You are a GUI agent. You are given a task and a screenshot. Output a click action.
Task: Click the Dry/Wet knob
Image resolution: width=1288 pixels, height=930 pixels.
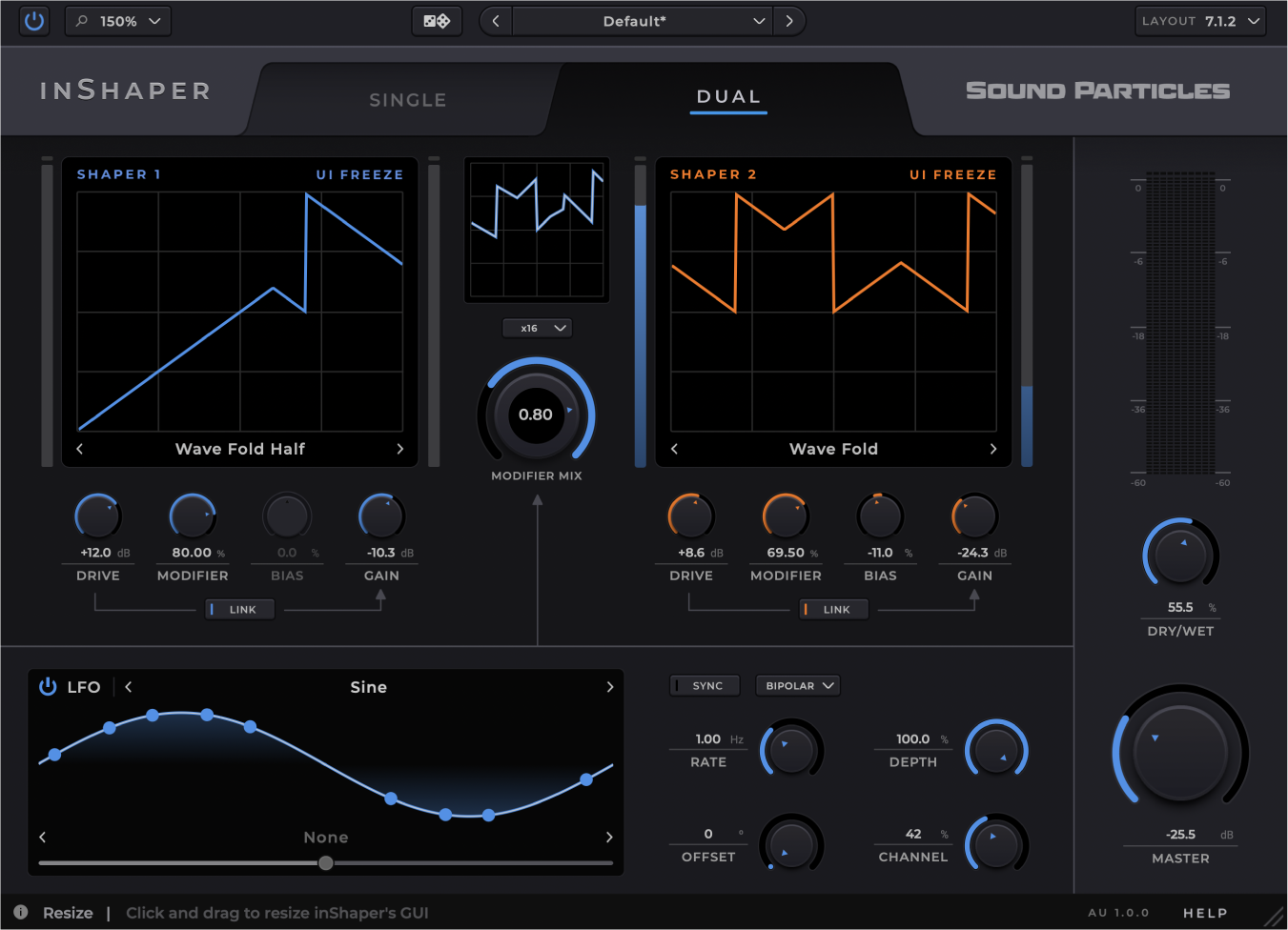pyautogui.click(x=1181, y=556)
